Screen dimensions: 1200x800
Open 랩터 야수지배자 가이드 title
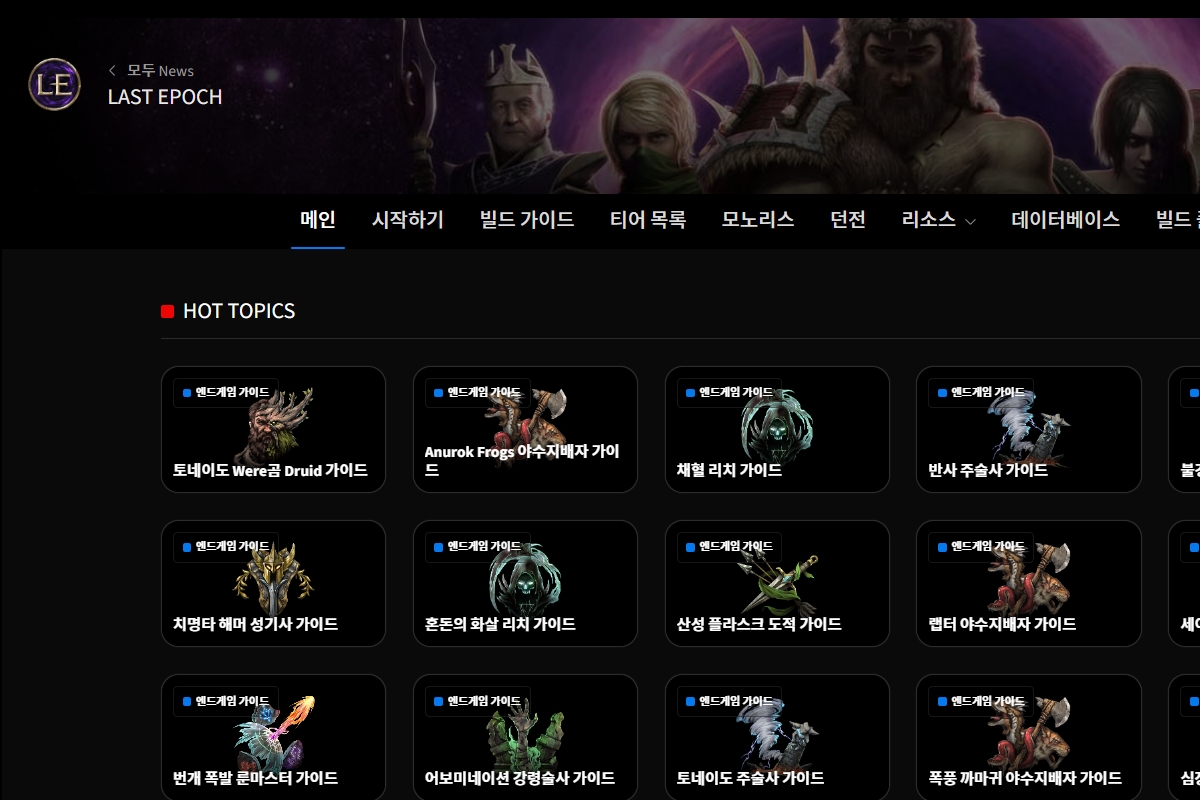point(1002,624)
